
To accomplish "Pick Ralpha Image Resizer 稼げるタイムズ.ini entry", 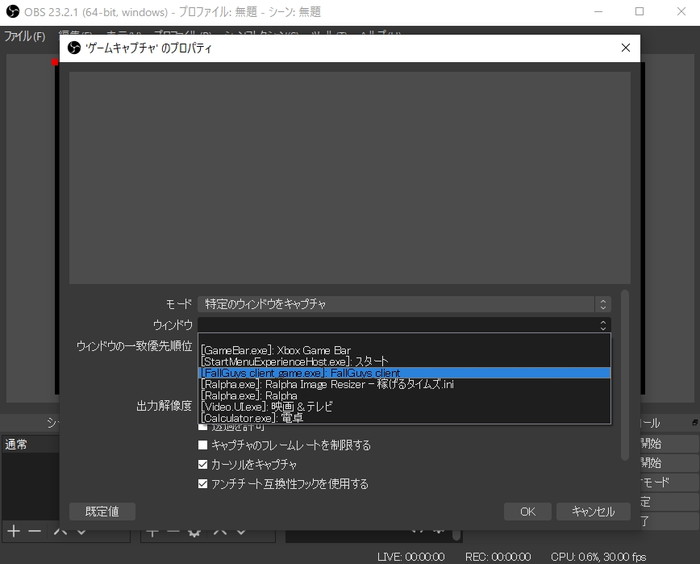I will tap(404, 384).
